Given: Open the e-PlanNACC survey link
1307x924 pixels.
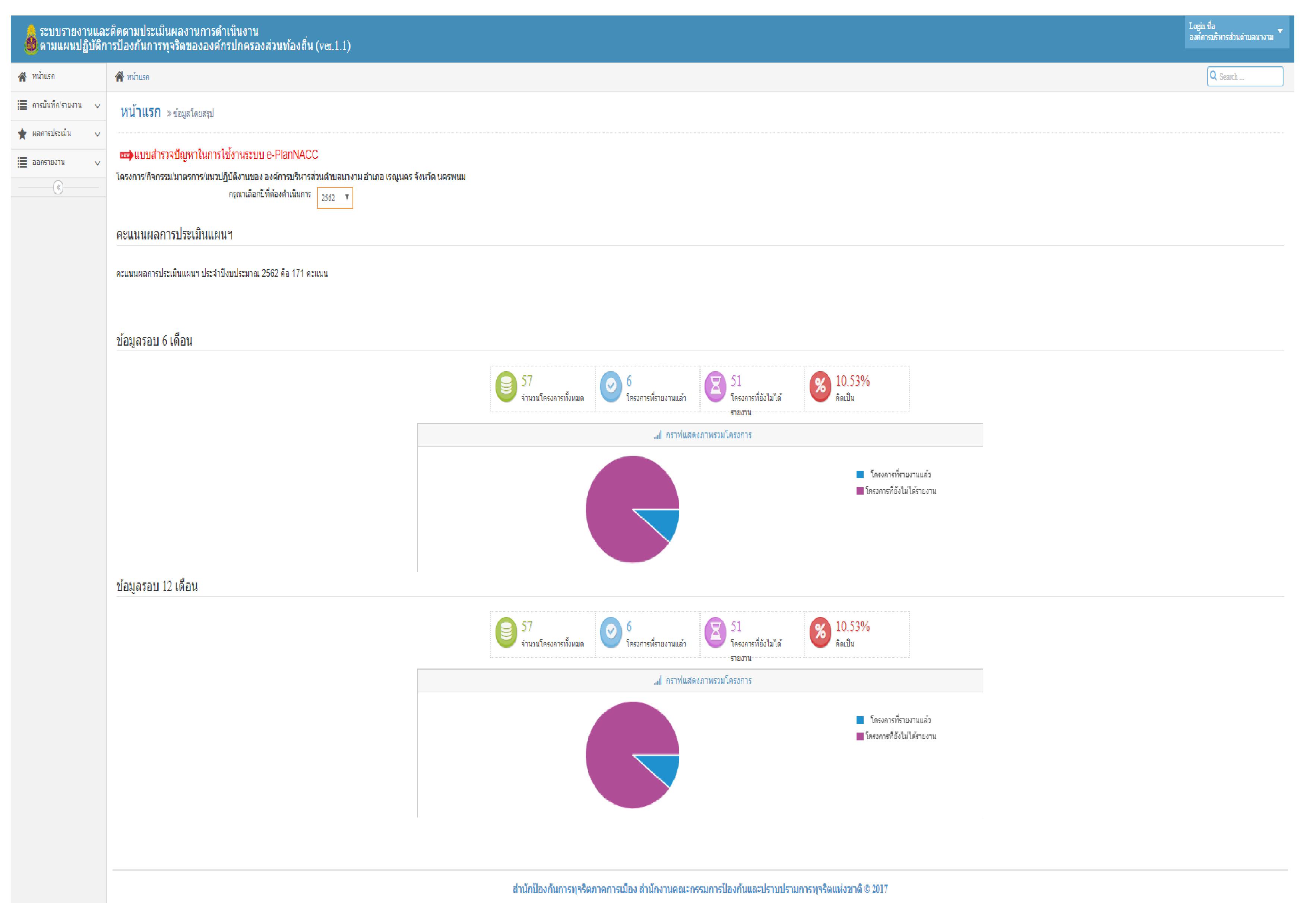Looking at the screenshot, I should tap(225, 155).
